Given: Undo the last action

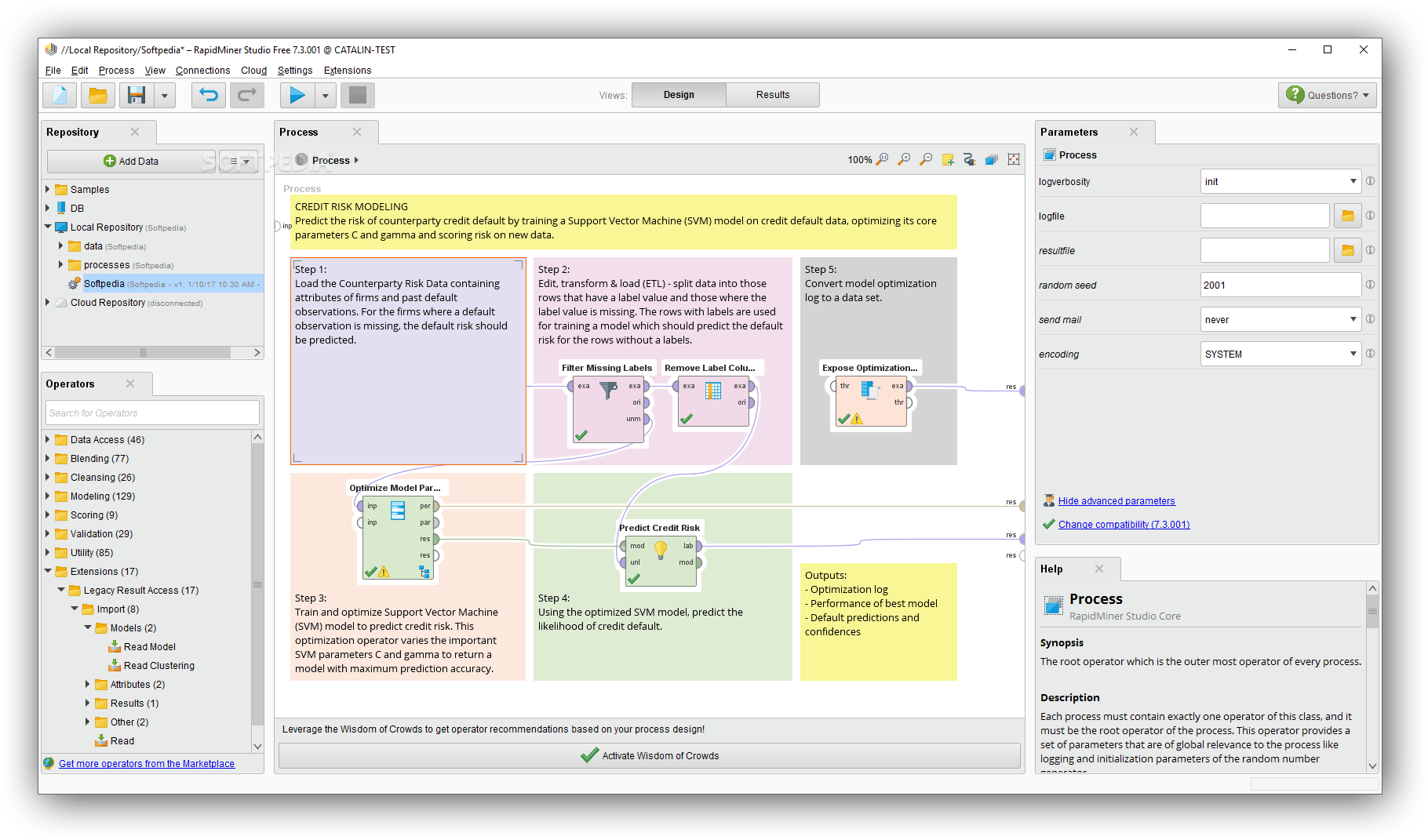Looking at the screenshot, I should coord(209,95).
